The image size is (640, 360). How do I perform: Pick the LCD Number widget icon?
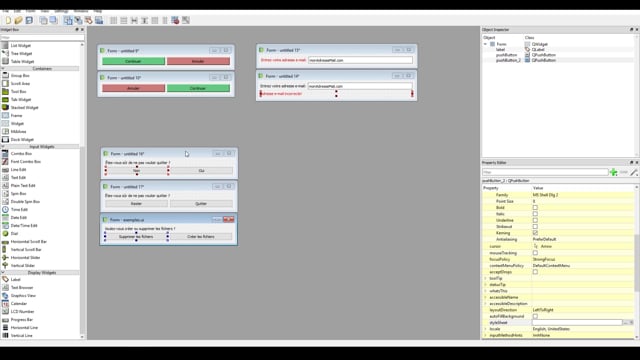point(5,311)
